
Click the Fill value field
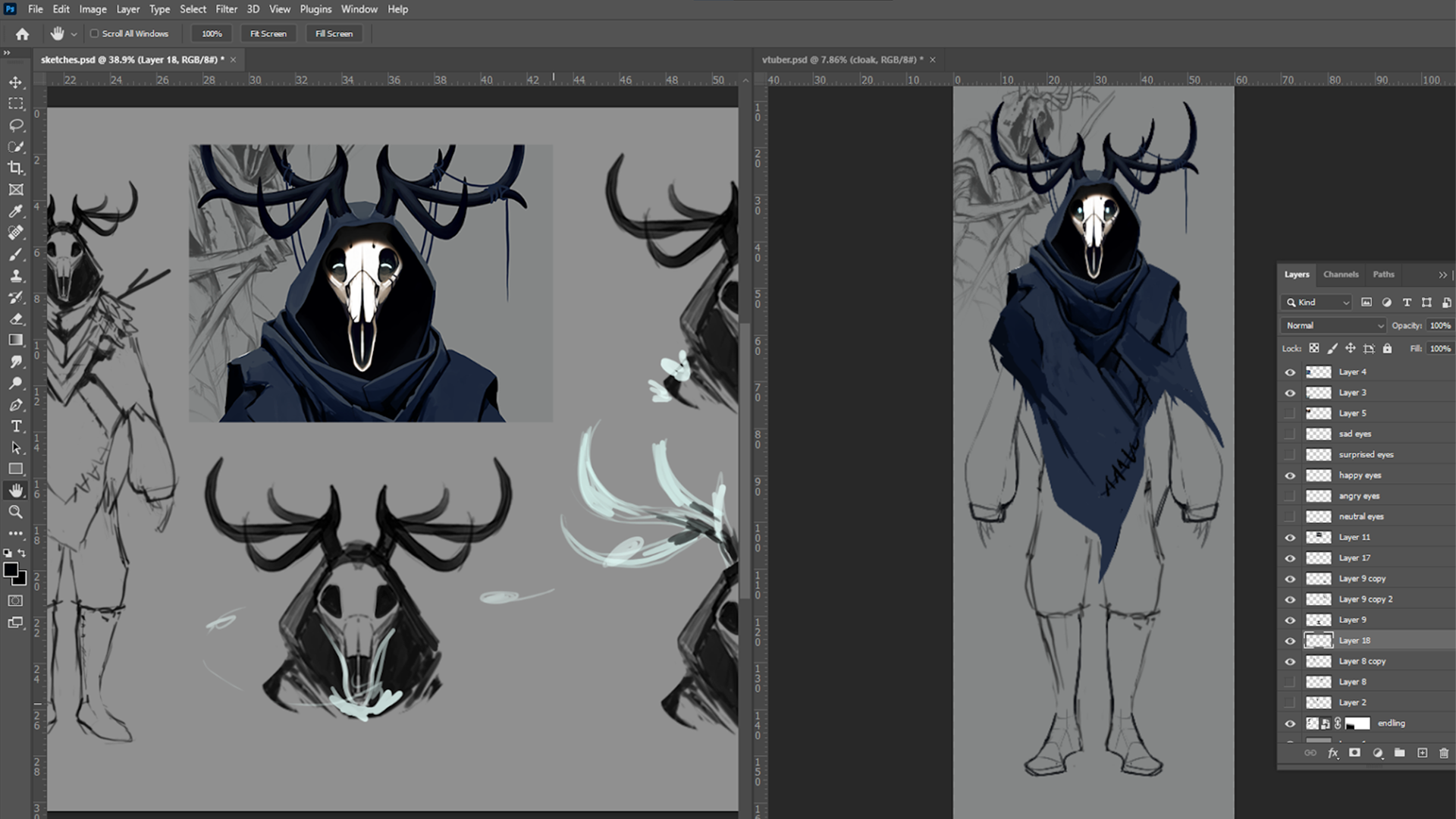[1439, 349]
